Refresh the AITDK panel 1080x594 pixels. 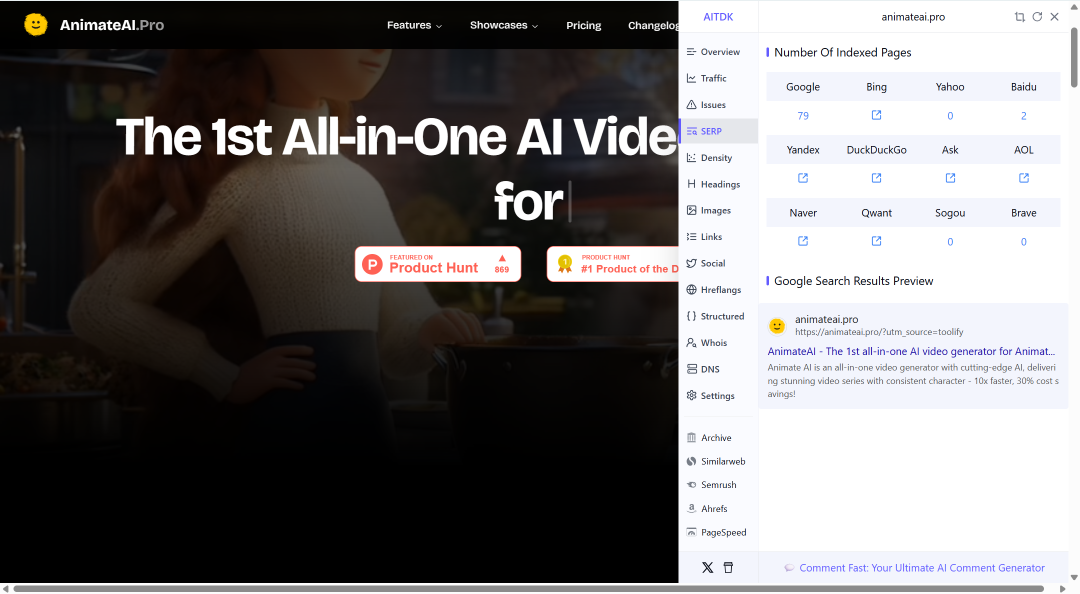(x=1037, y=17)
